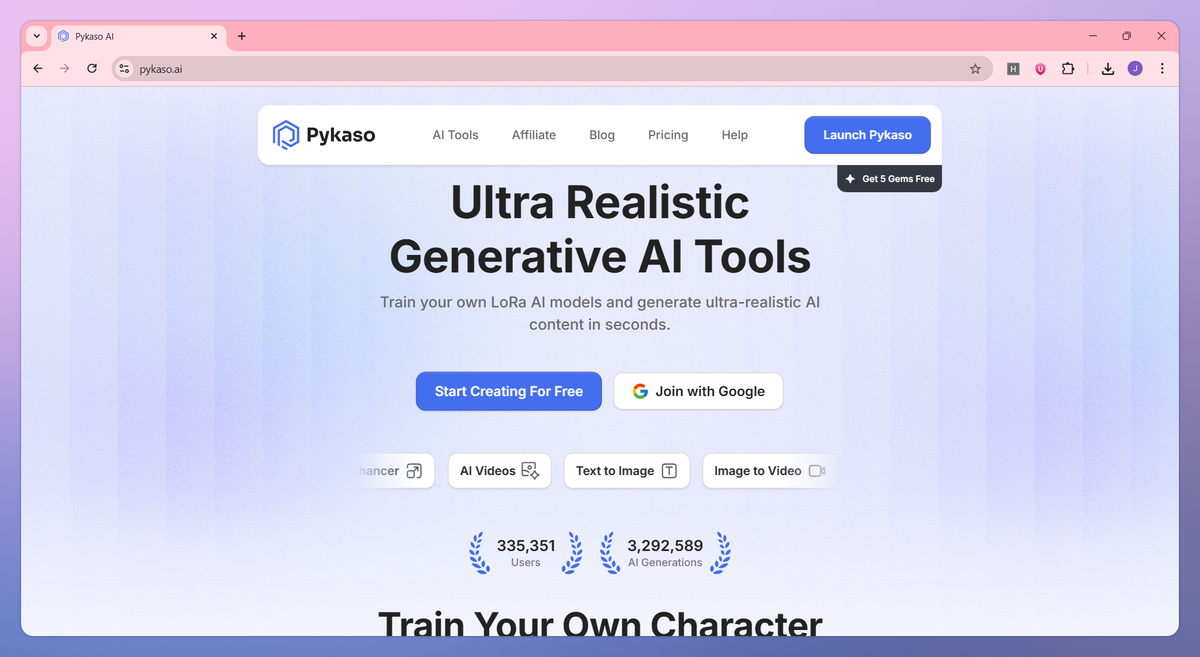This screenshot has height=657, width=1200.
Task: Select the Image to Video chip
Action: pyautogui.click(x=769, y=471)
